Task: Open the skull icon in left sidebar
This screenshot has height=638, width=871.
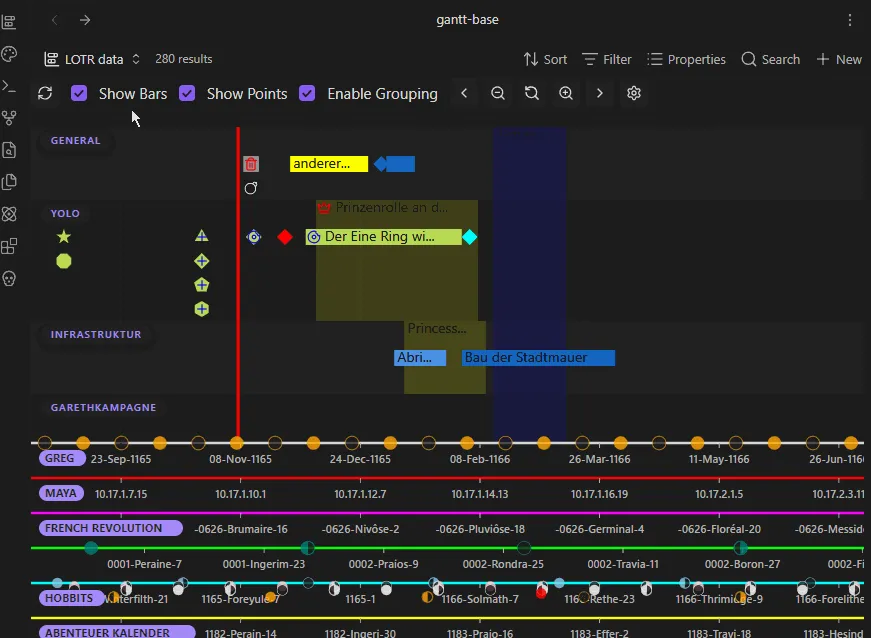Action: coord(9,278)
